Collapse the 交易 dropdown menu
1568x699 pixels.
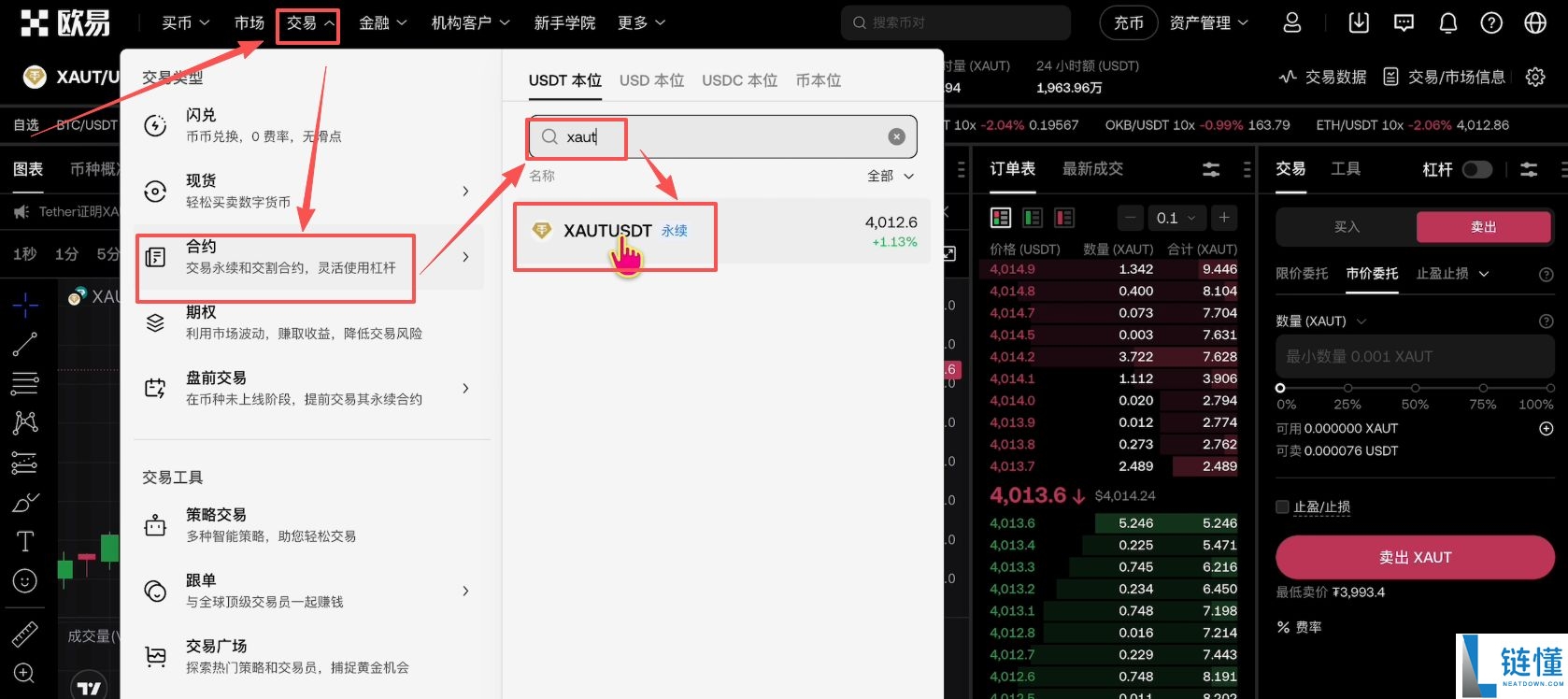coord(310,22)
